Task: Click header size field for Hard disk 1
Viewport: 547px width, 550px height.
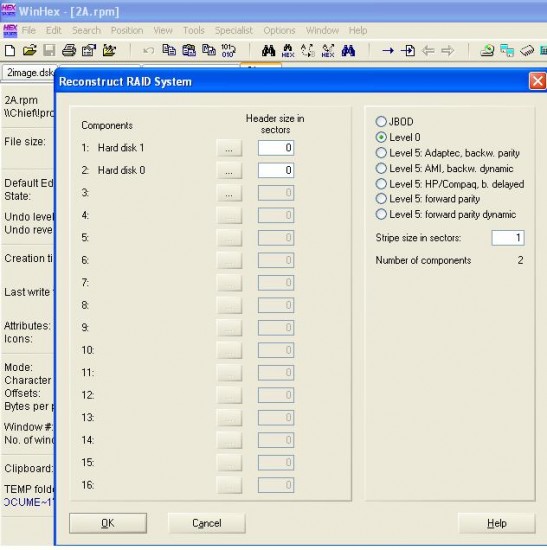Action: (276, 148)
